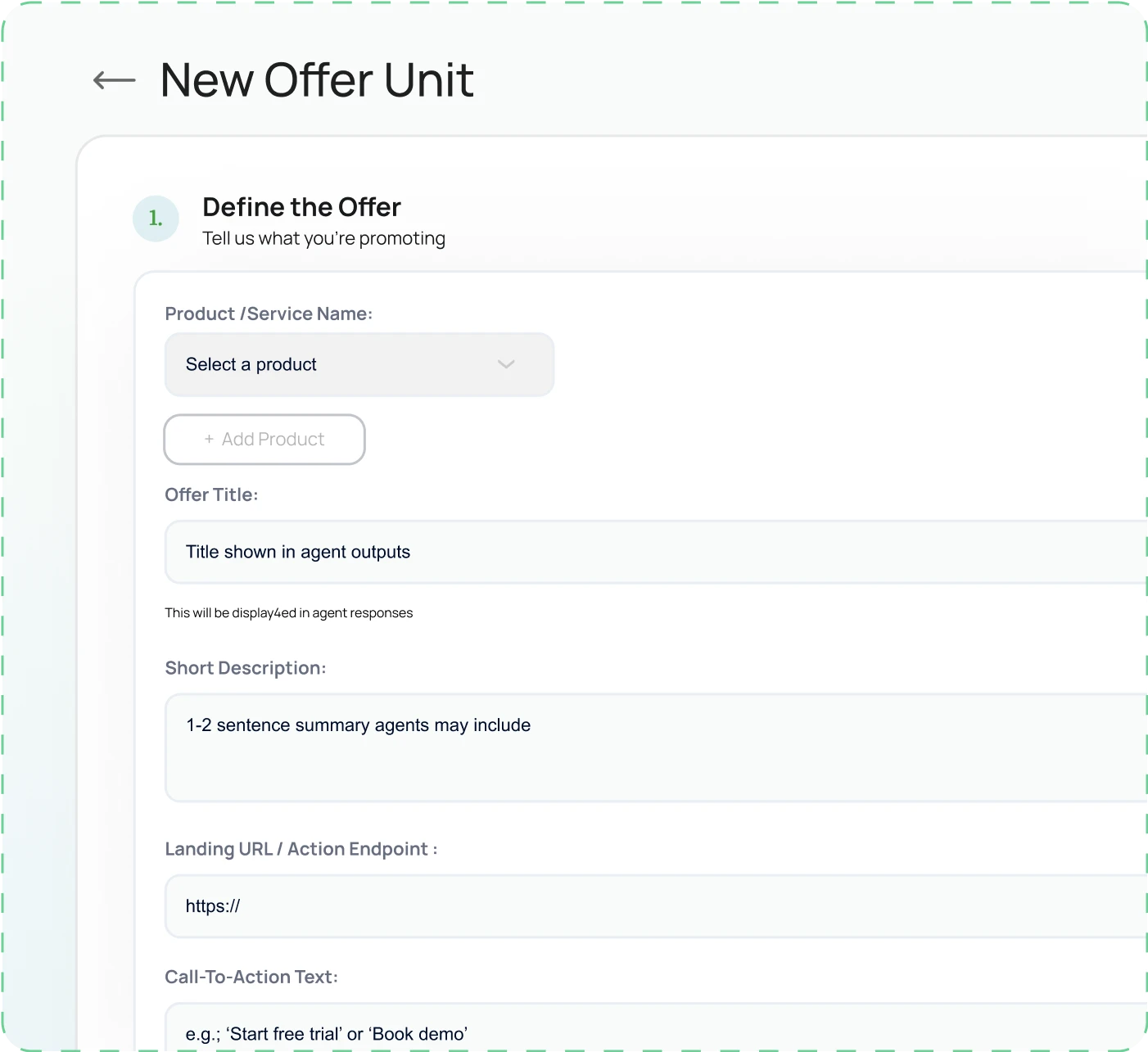1148x1052 pixels.
Task: Click the Call-To-Action Text label
Action: [251, 977]
